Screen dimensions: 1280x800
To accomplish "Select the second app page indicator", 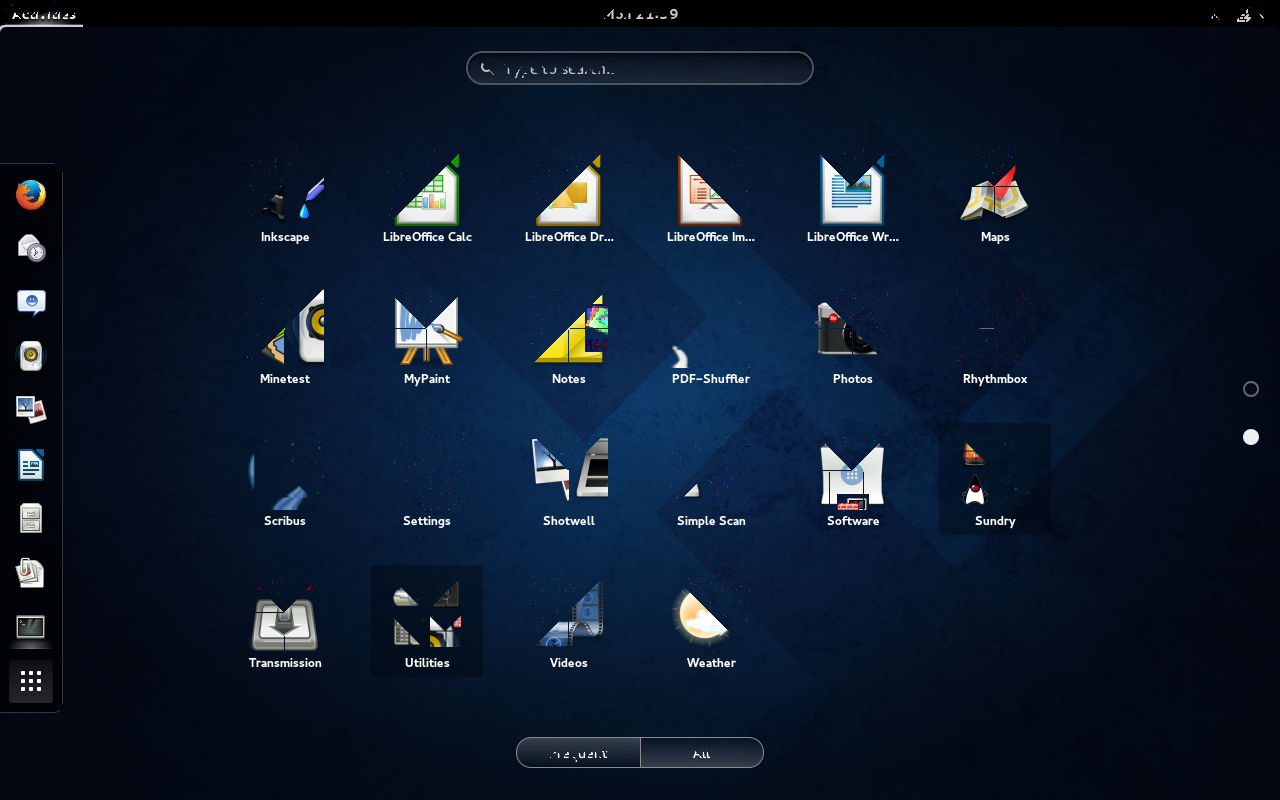I will click(1251, 437).
